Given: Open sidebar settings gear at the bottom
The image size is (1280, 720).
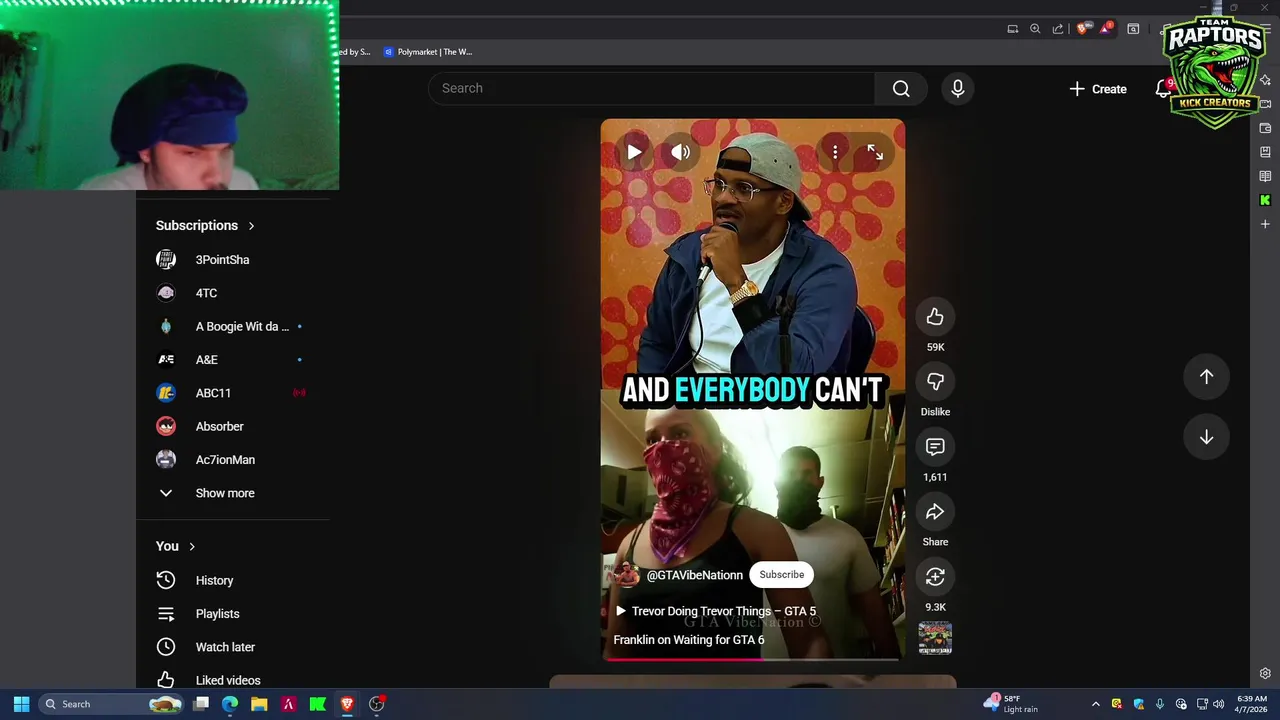Looking at the screenshot, I should [1265, 674].
